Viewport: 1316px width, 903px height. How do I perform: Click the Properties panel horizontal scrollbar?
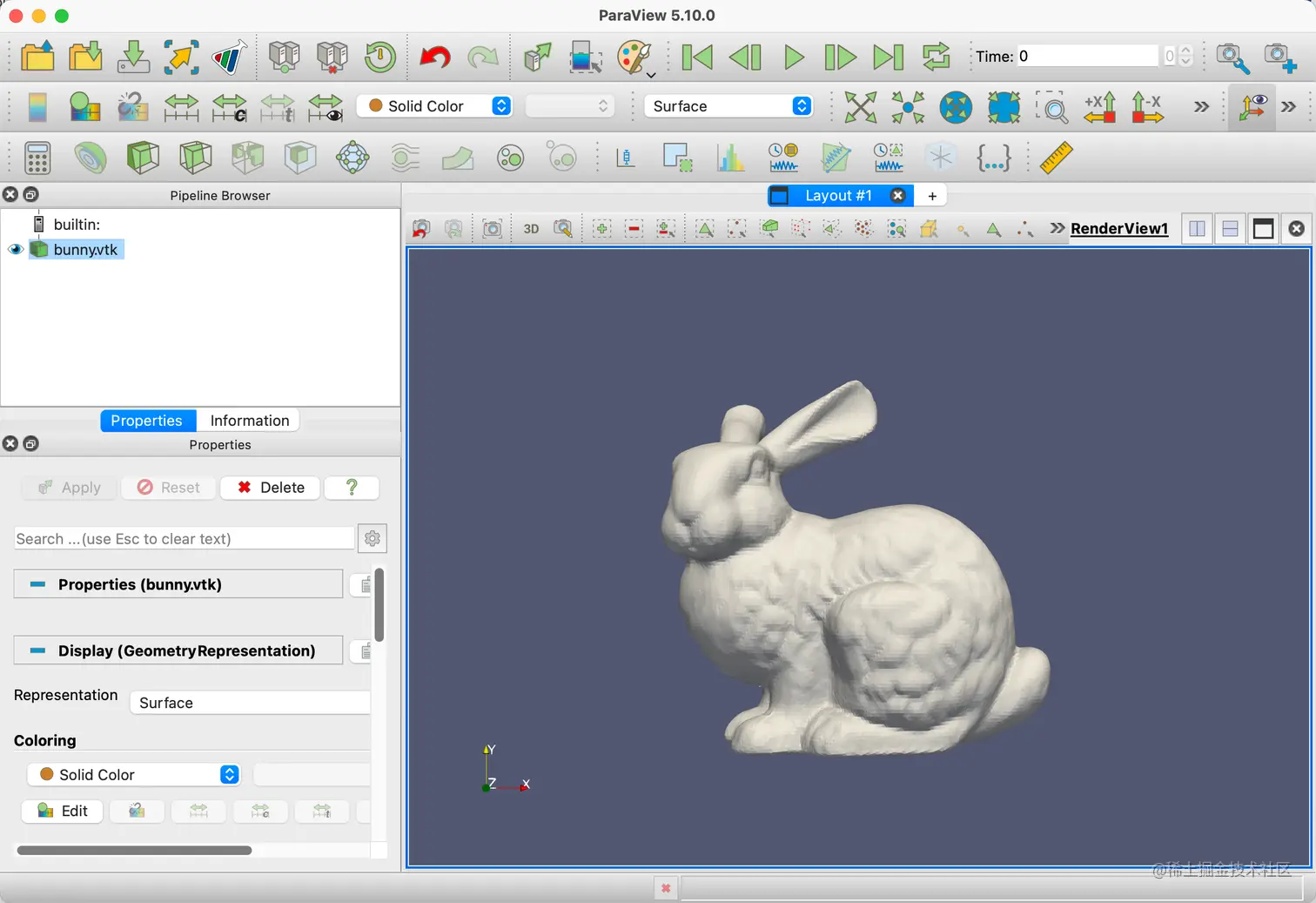tap(134, 850)
